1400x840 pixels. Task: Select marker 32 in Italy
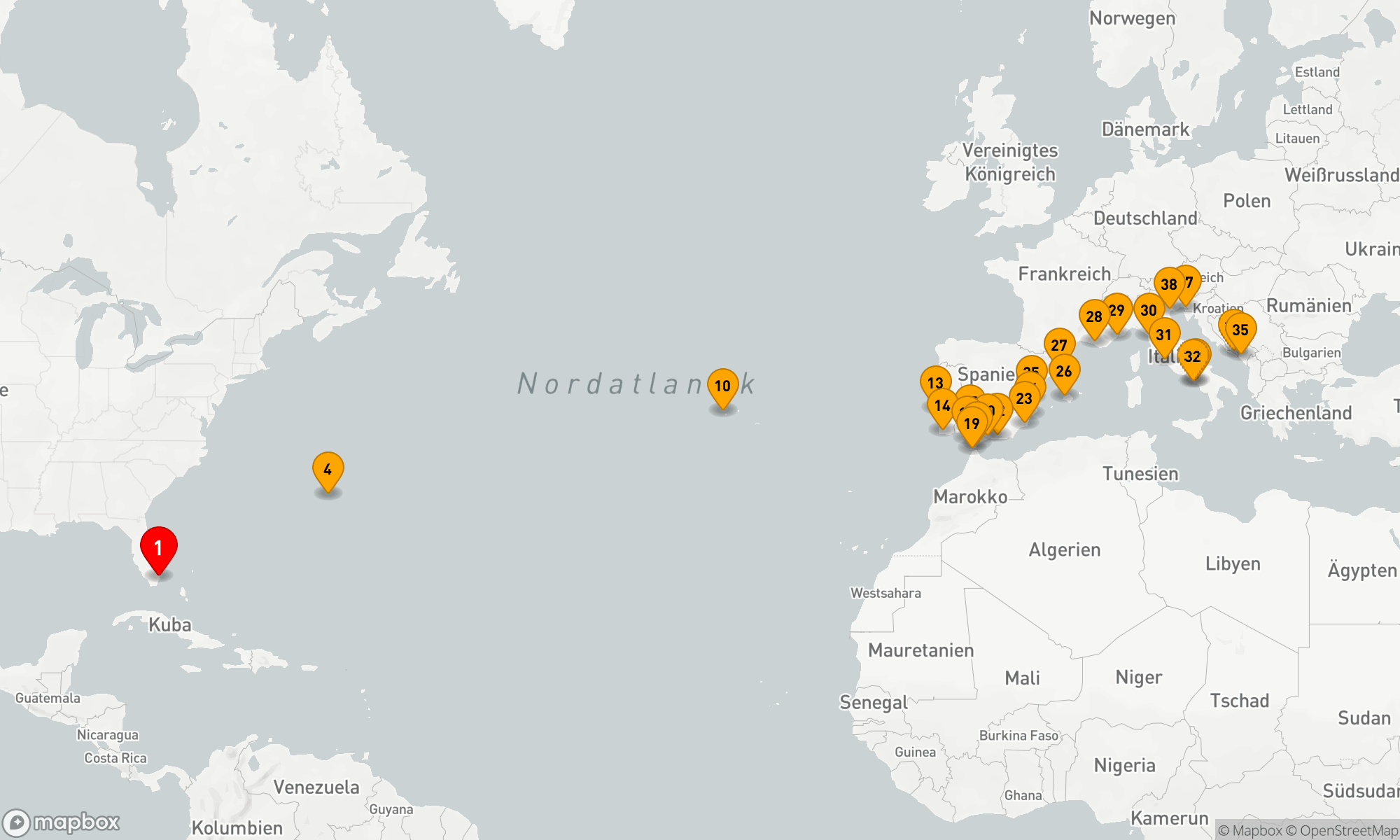(x=1192, y=356)
